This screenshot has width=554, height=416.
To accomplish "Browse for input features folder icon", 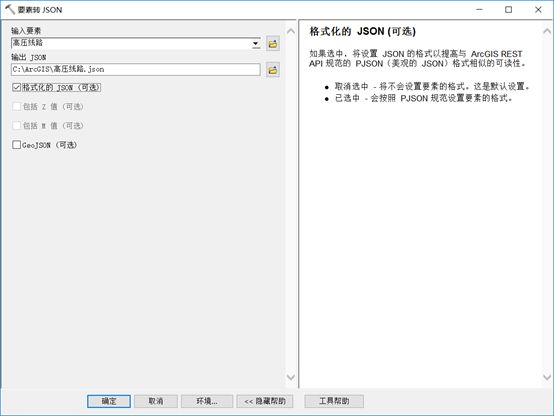I will tap(273, 44).
